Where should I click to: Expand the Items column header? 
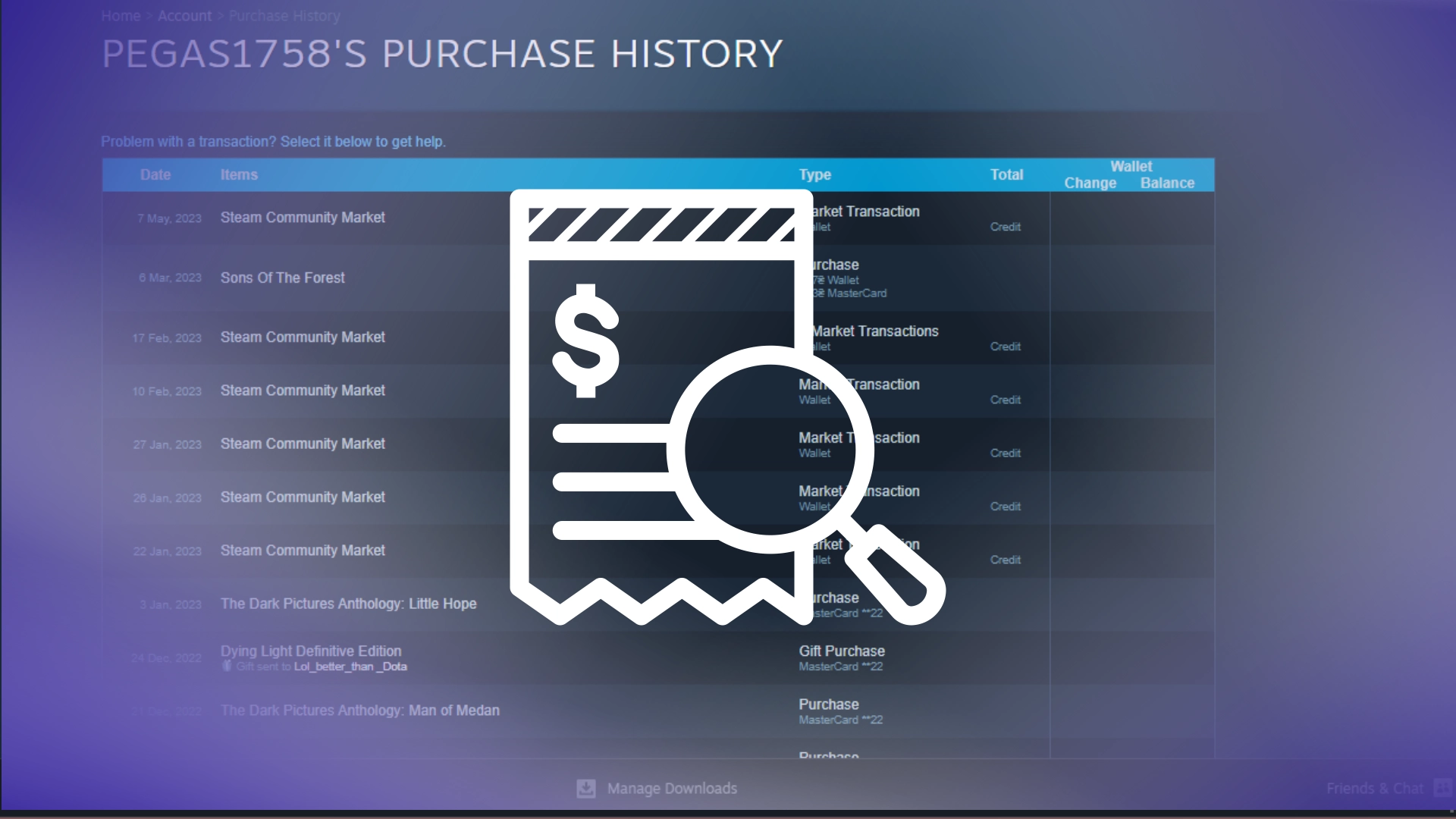238,174
